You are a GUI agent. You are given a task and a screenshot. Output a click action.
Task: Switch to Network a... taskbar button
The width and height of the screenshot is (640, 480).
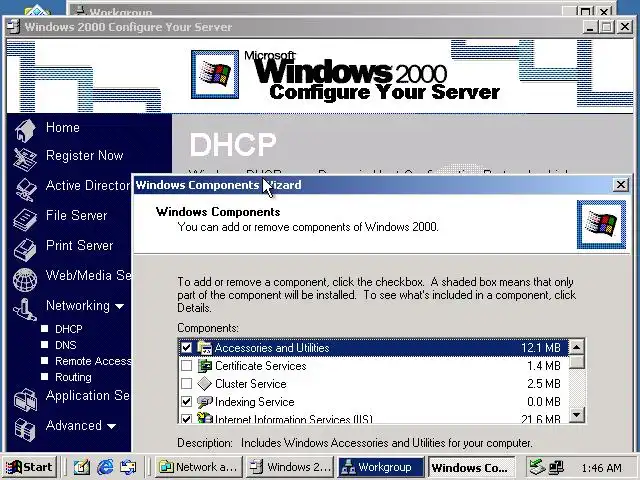coord(199,467)
